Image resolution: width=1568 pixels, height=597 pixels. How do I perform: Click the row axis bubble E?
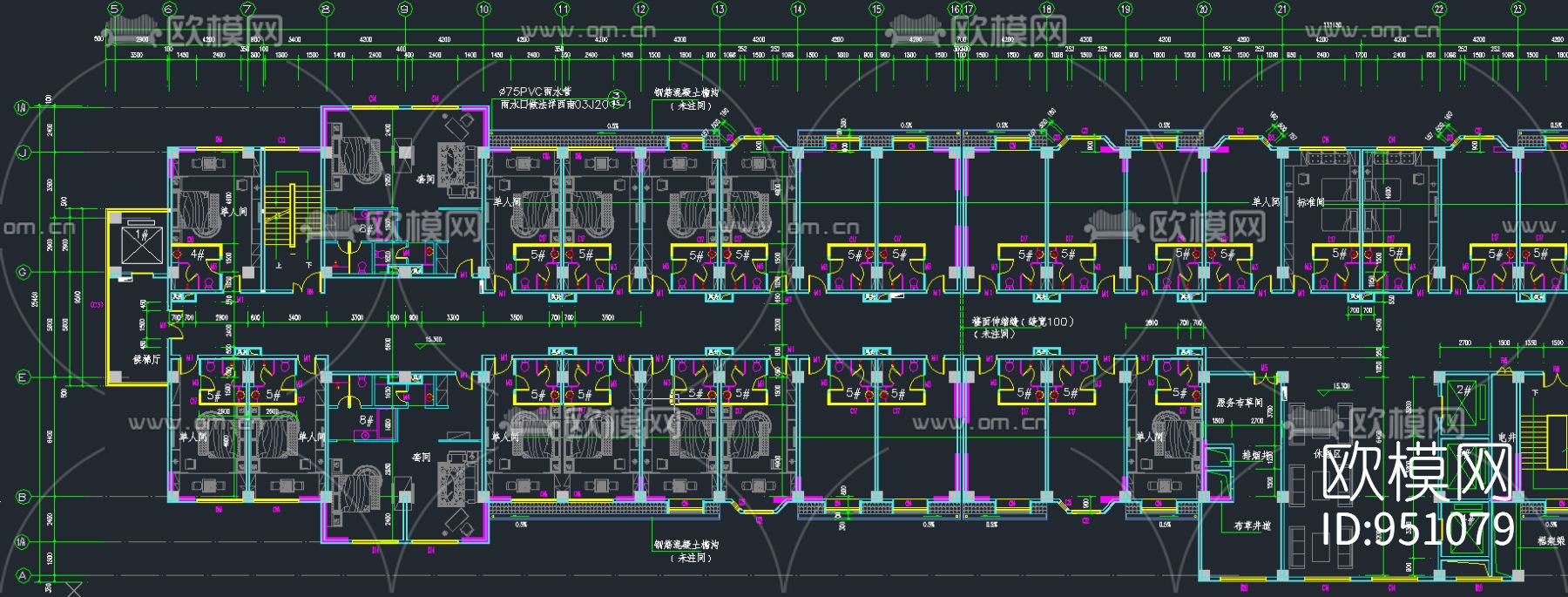pyautogui.click(x=23, y=377)
